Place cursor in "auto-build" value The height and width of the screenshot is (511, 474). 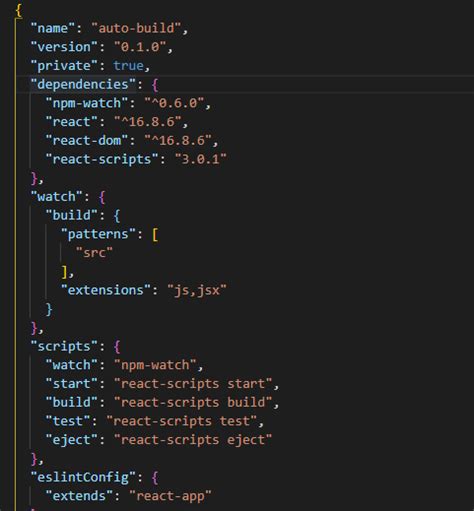click(136, 28)
